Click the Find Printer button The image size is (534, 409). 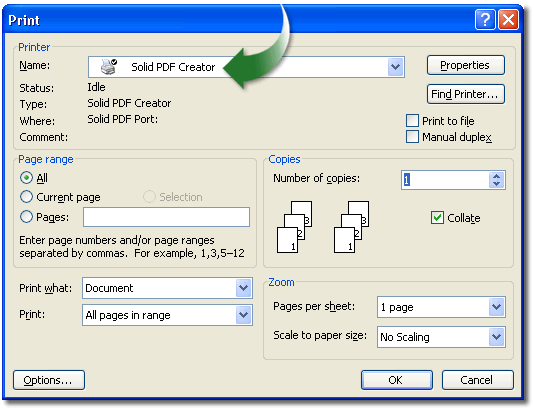[x=465, y=94]
